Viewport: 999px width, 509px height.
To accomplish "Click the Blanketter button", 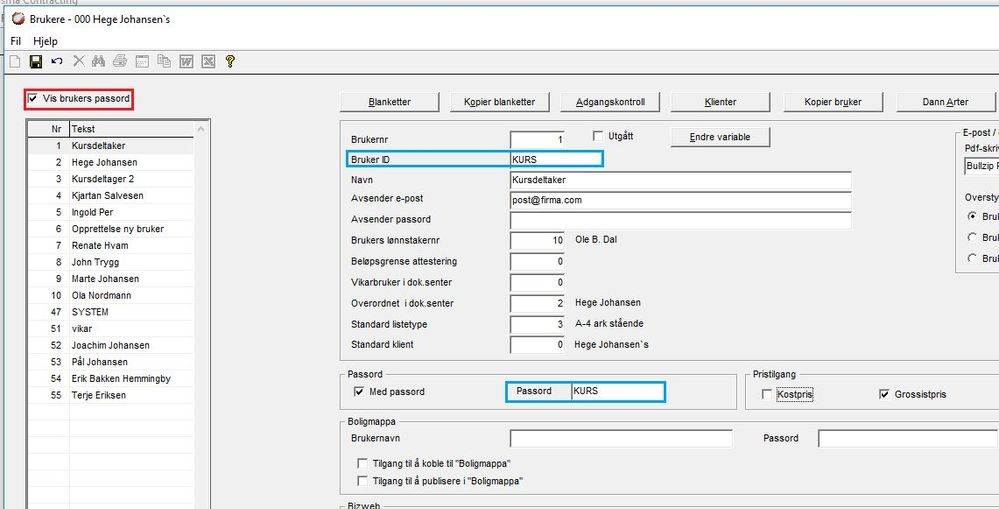I will (x=390, y=102).
